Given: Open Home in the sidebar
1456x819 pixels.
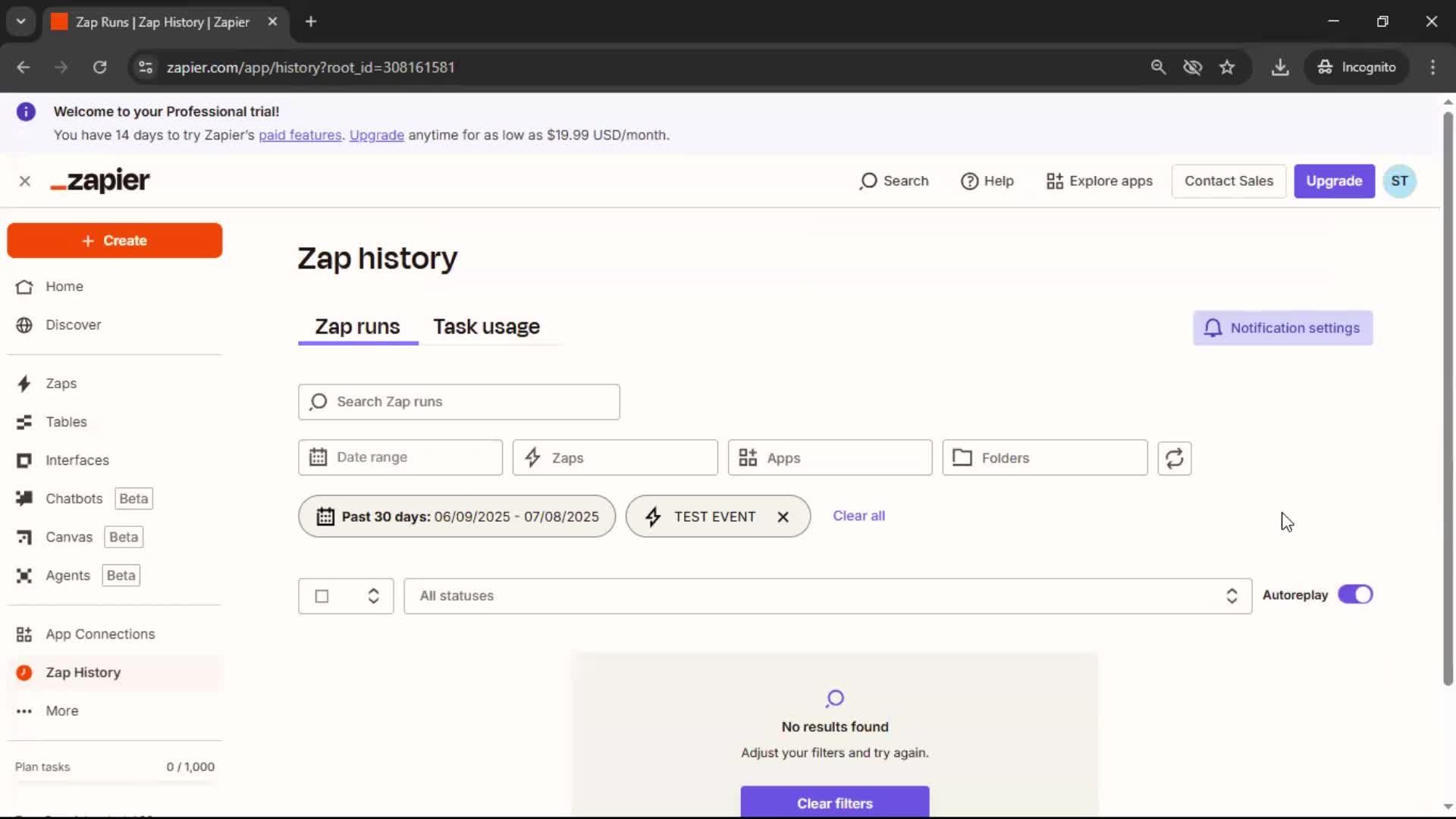Looking at the screenshot, I should click(x=115, y=287).
